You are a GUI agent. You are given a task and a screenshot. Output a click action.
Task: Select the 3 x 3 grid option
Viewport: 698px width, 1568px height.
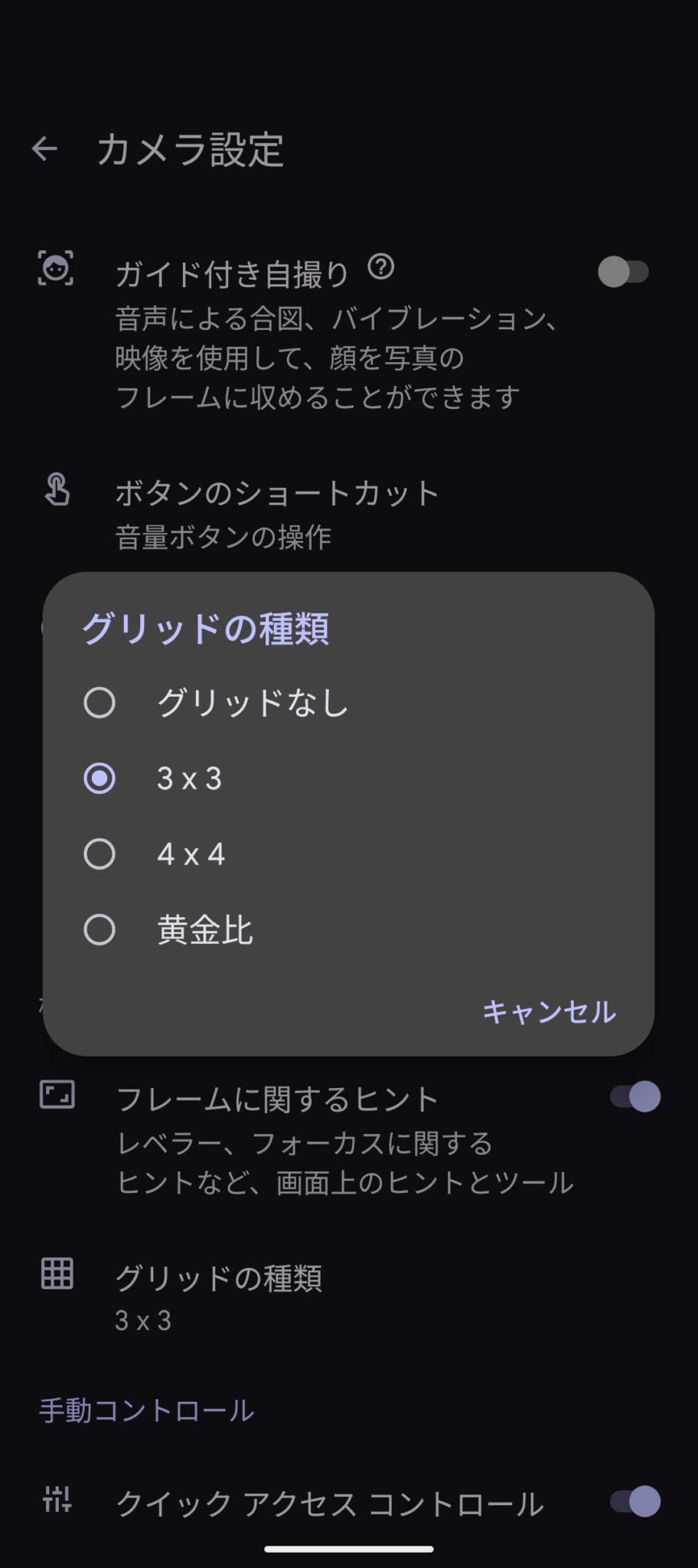(99, 779)
